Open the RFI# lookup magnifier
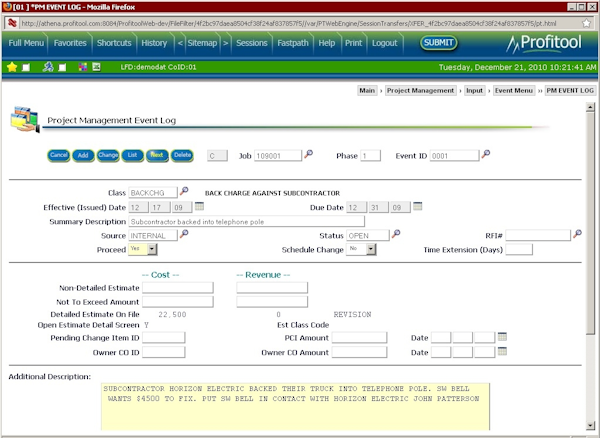Image resolution: width=600 pixels, height=438 pixels. (577, 233)
